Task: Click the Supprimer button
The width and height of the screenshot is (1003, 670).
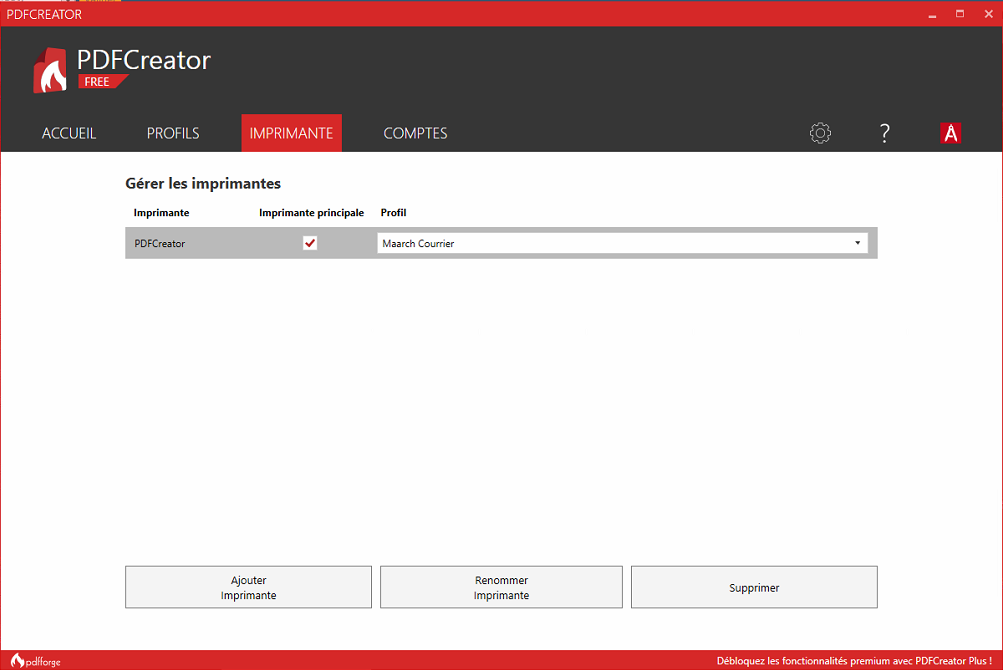Action: [x=754, y=587]
